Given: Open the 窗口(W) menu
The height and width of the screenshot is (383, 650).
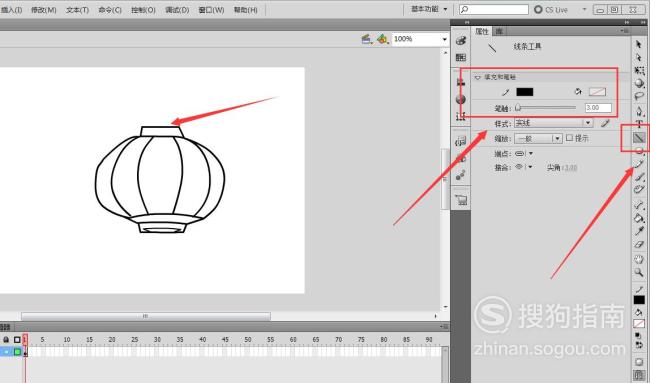Looking at the screenshot, I should [x=211, y=10].
